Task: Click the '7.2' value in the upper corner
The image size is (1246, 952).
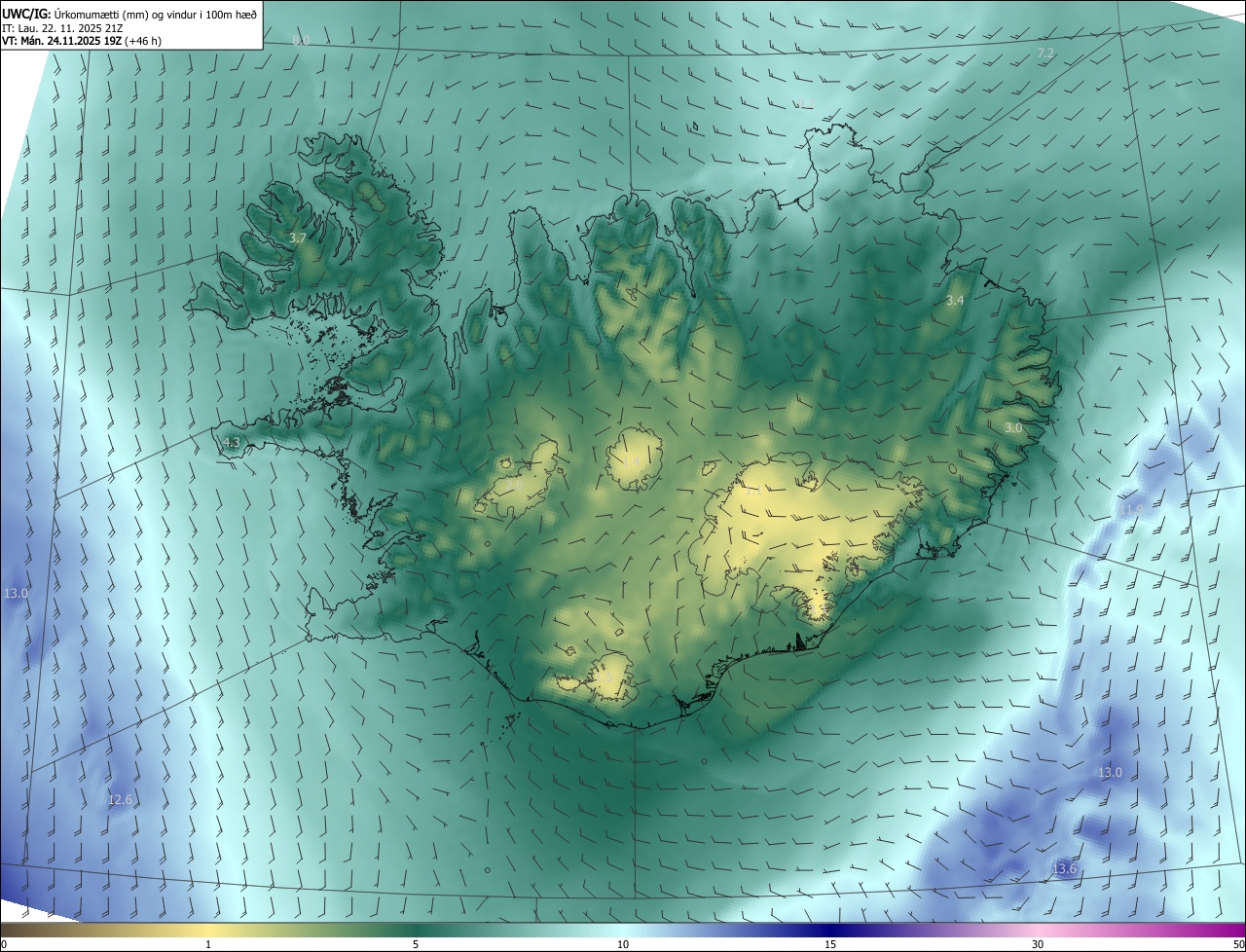Action: (x=1045, y=53)
